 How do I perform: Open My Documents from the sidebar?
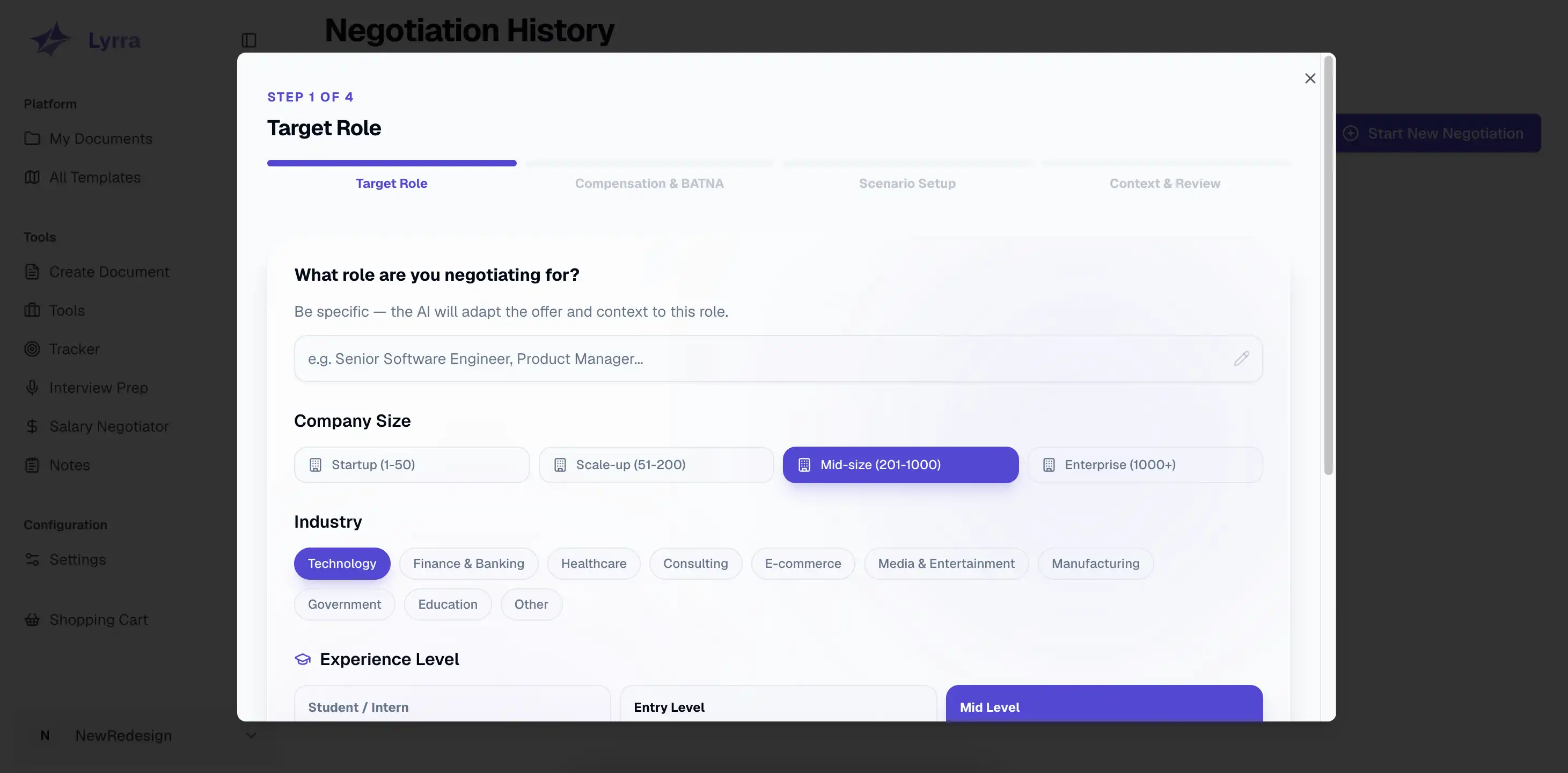pyautogui.click(x=100, y=138)
